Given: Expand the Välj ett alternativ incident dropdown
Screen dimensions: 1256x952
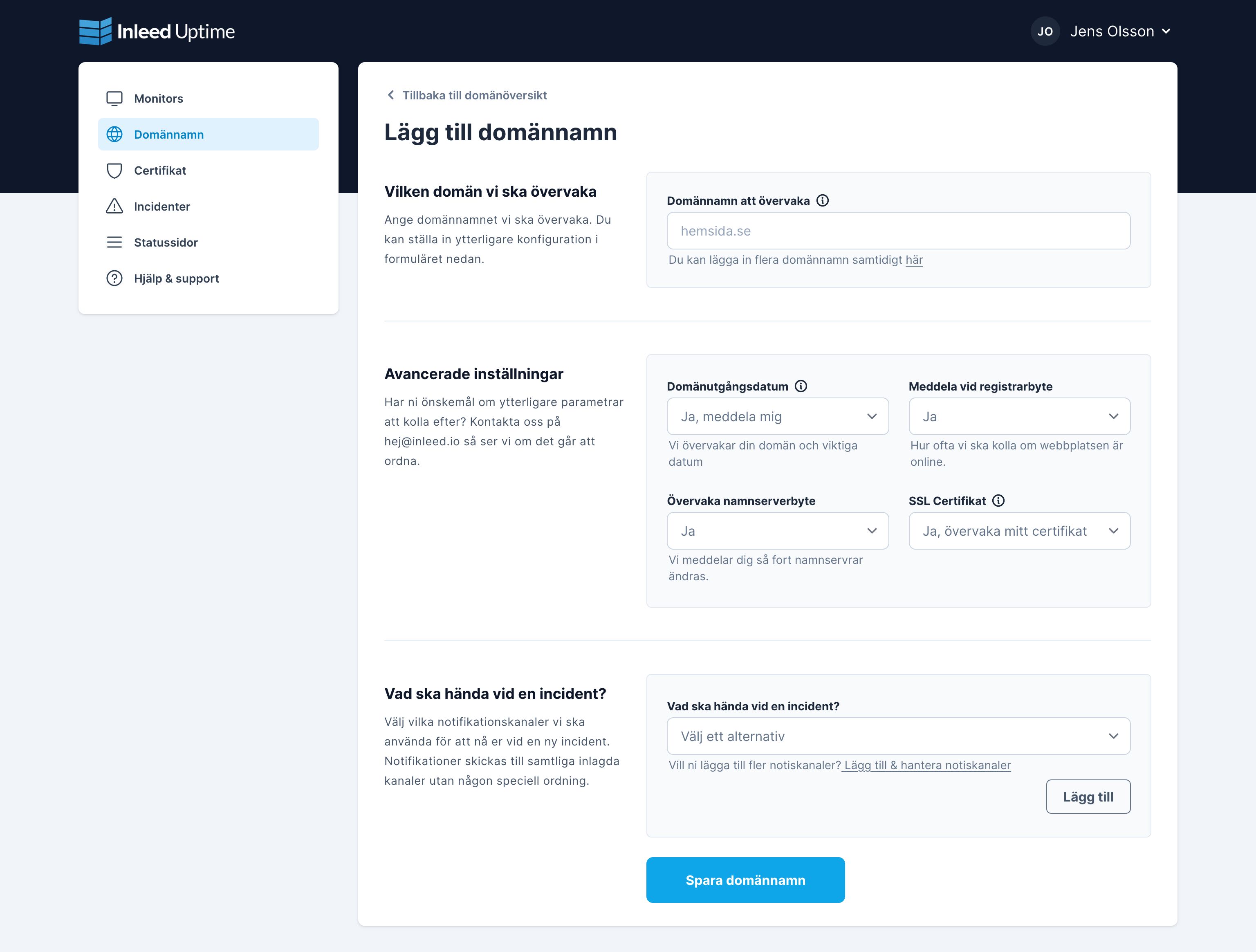Looking at the screenshot, I should 898,736.
